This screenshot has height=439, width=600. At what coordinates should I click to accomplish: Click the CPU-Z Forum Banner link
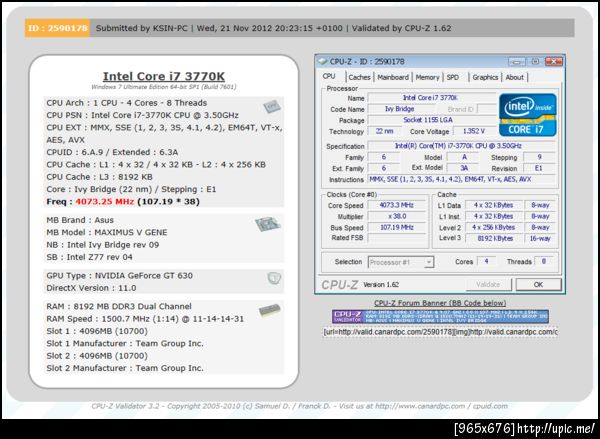440,303
